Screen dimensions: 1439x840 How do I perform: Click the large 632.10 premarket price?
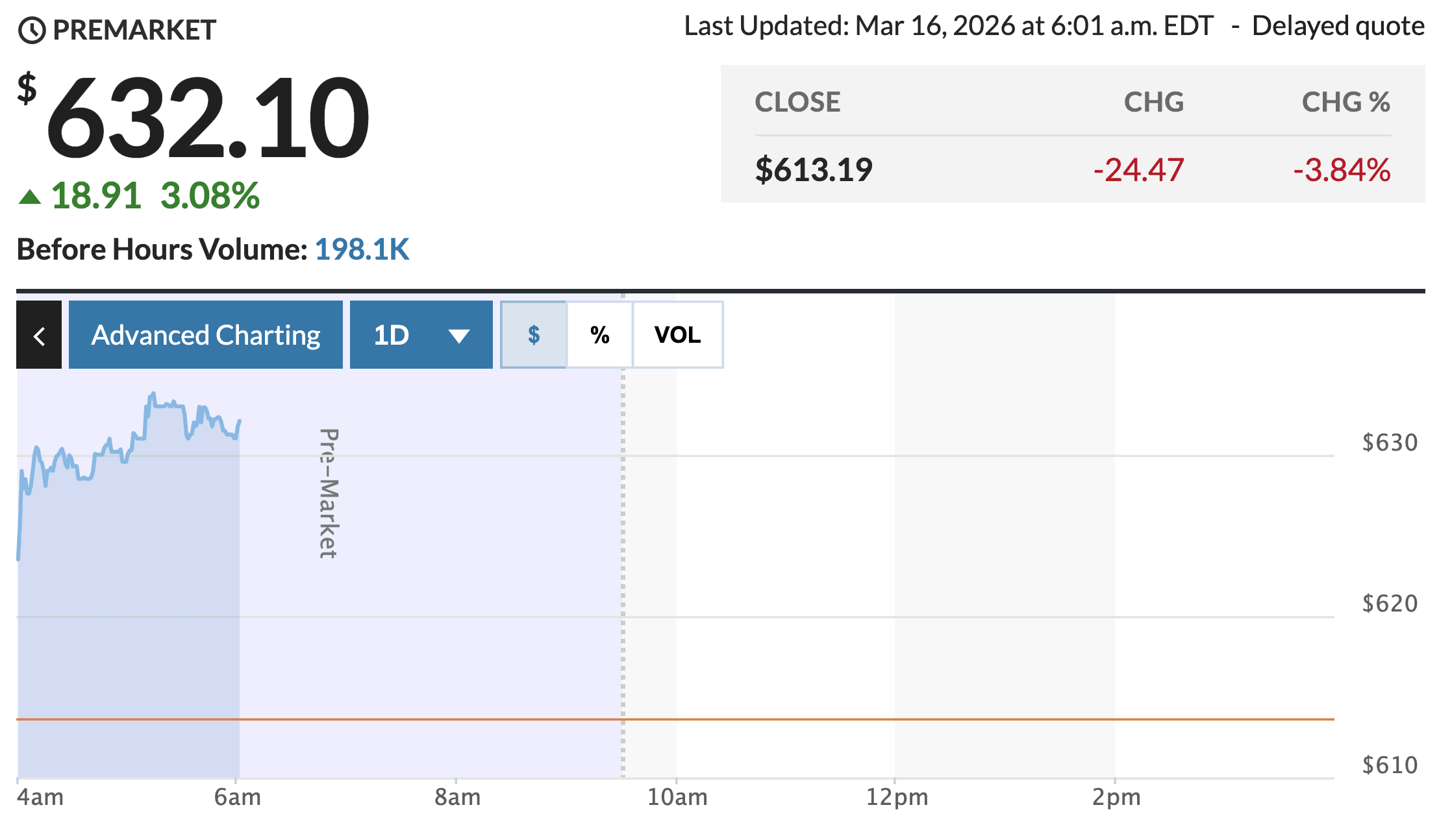pos(208,118)
